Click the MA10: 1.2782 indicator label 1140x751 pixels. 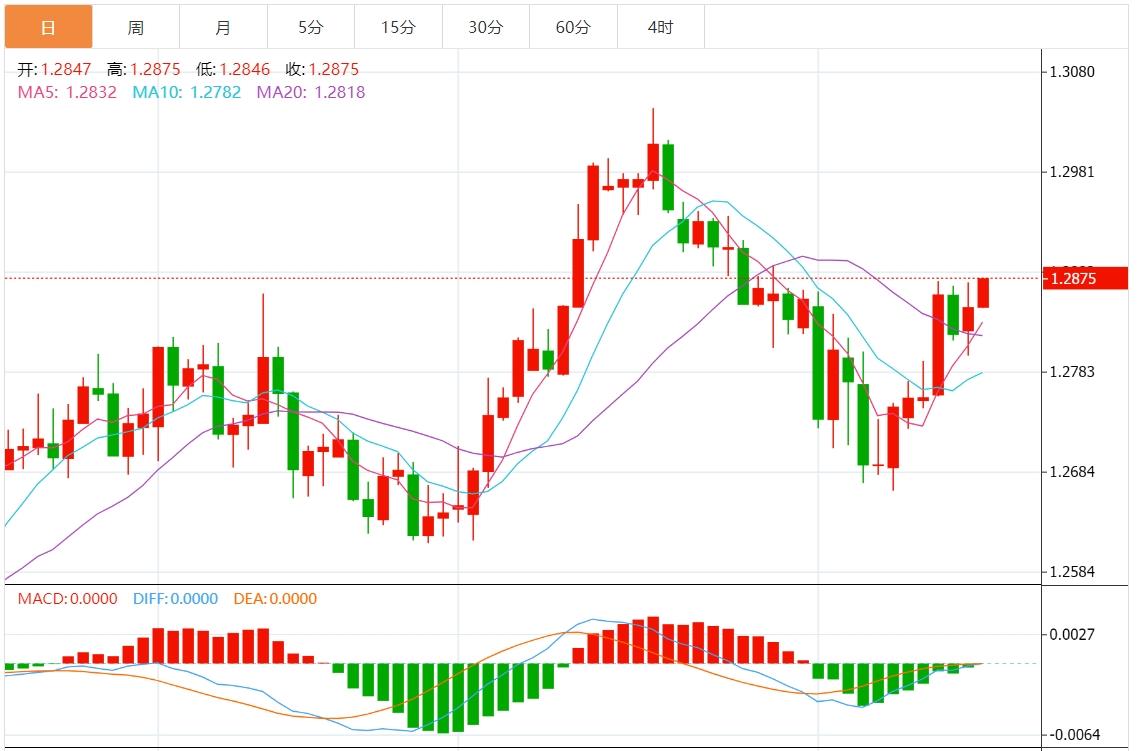tap(188, 92)
